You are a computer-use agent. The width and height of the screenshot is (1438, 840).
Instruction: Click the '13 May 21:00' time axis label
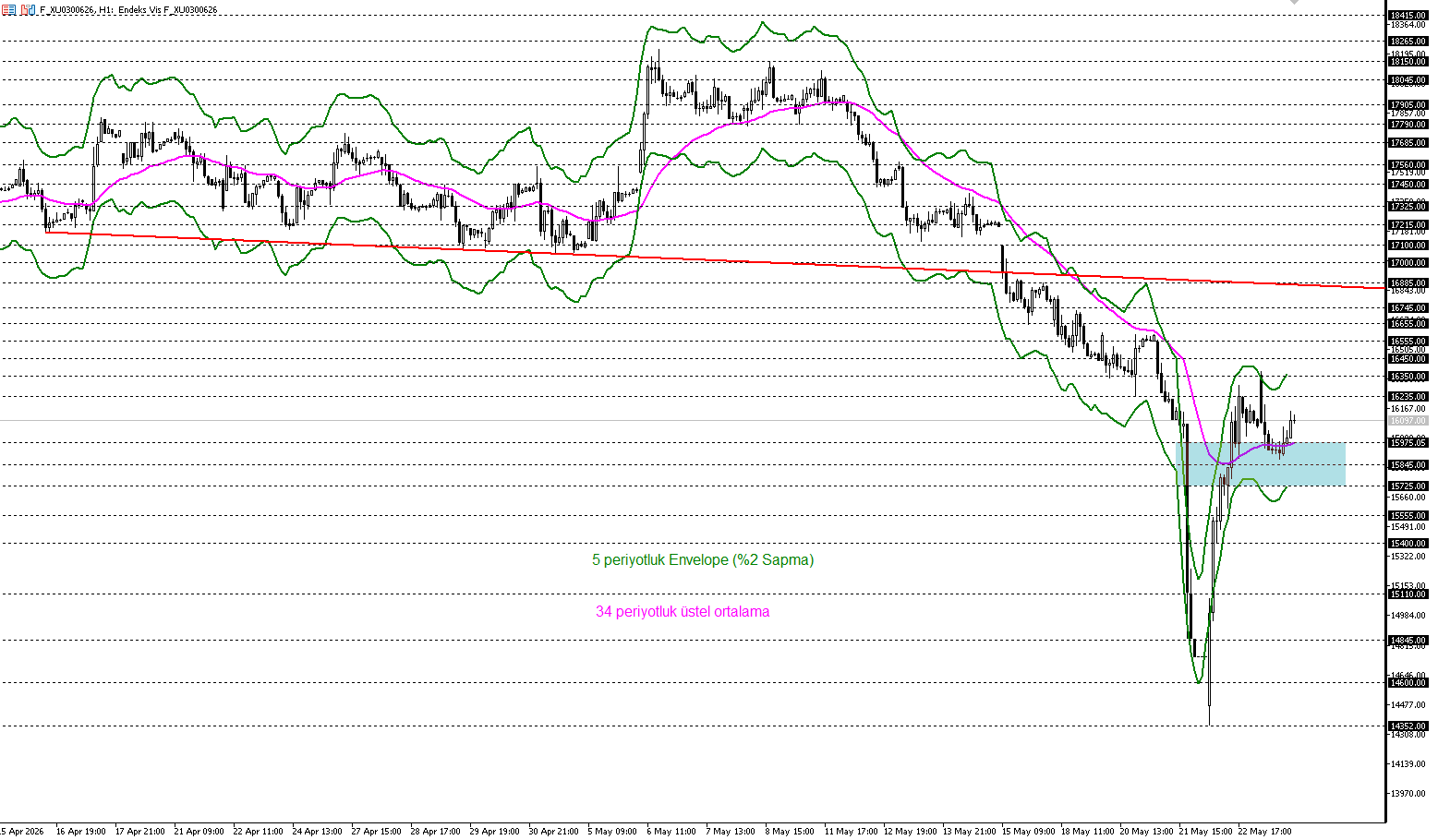pyautogui.click(x=969, y=832)
